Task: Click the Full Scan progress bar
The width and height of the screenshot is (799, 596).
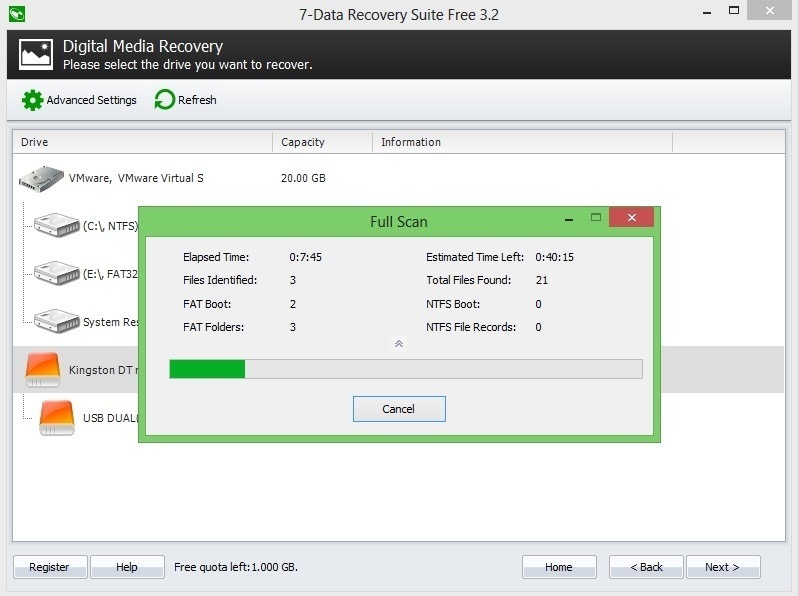Action: coord(406,369)
